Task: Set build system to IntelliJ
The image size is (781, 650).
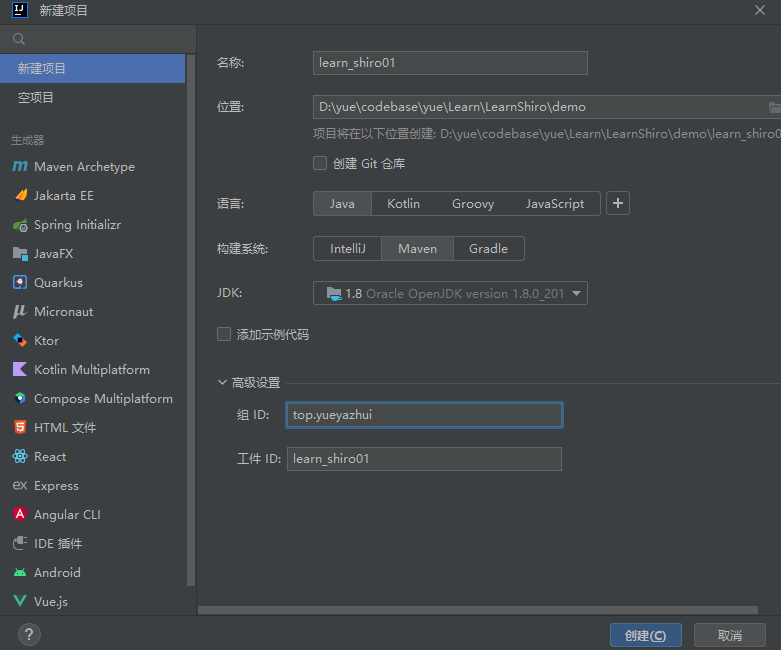Action: point(348,249)
